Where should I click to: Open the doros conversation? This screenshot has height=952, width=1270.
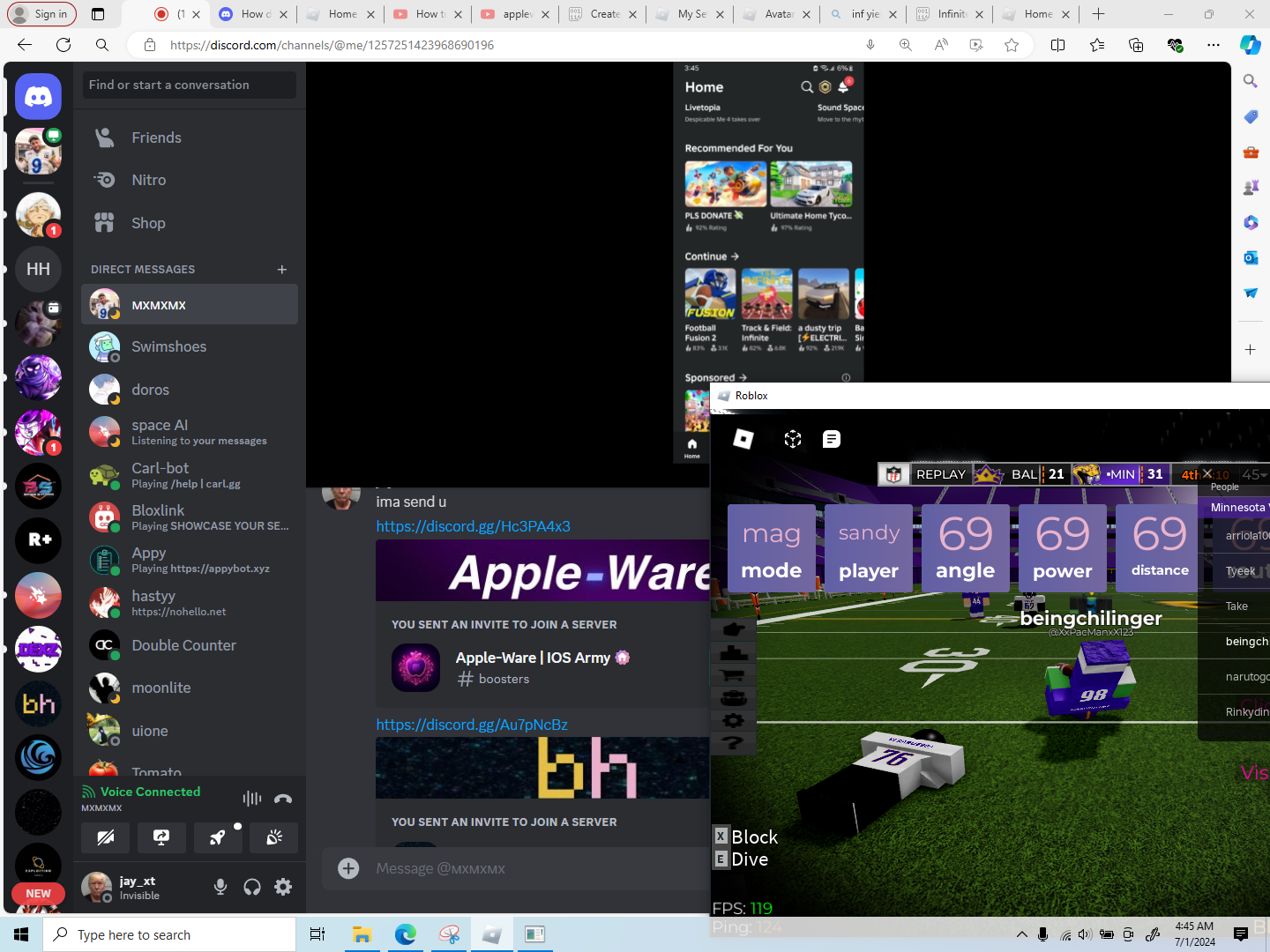point(190,390)
